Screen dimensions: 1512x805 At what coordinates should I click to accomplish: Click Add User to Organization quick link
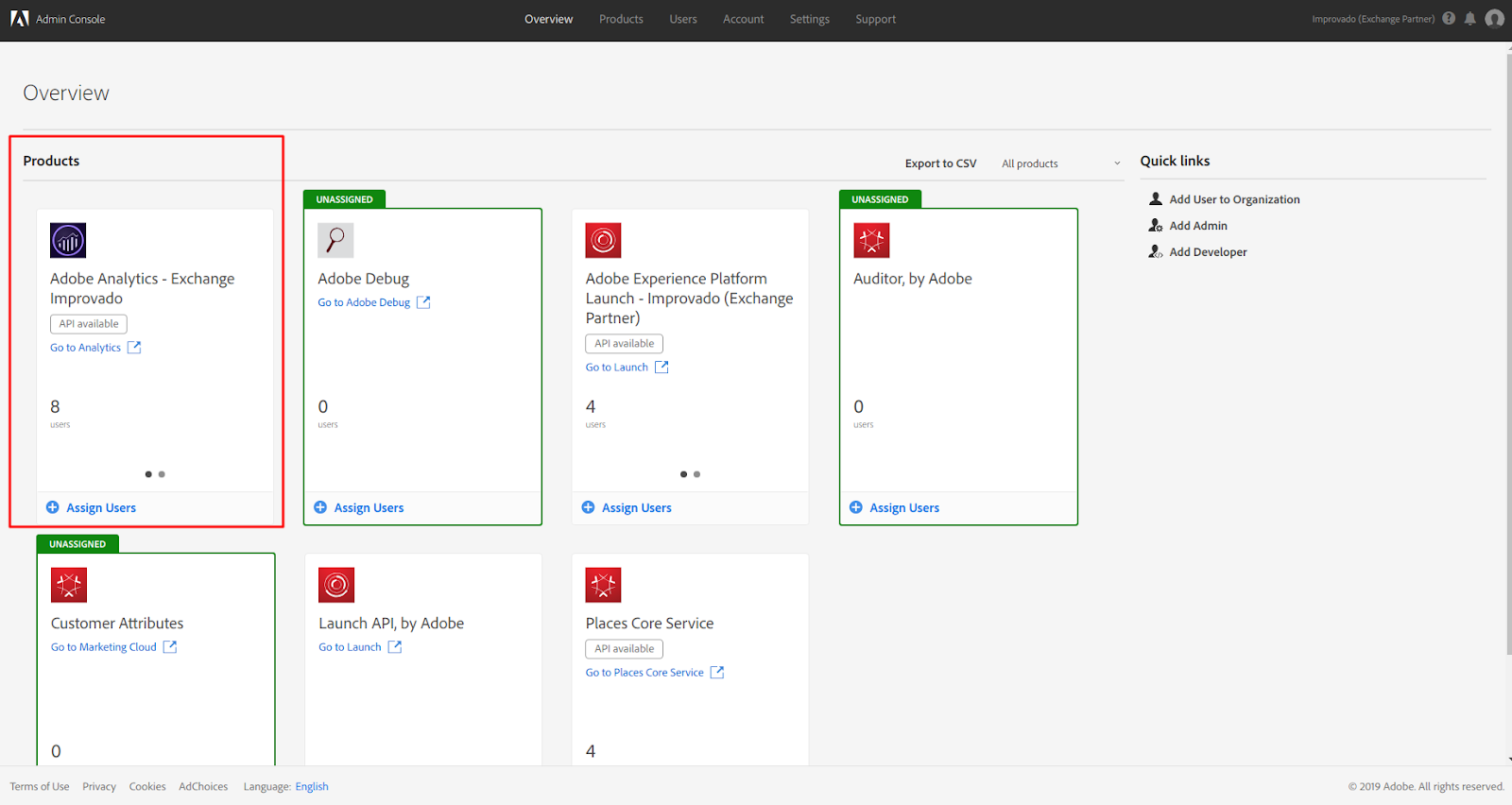(1234, 199)
